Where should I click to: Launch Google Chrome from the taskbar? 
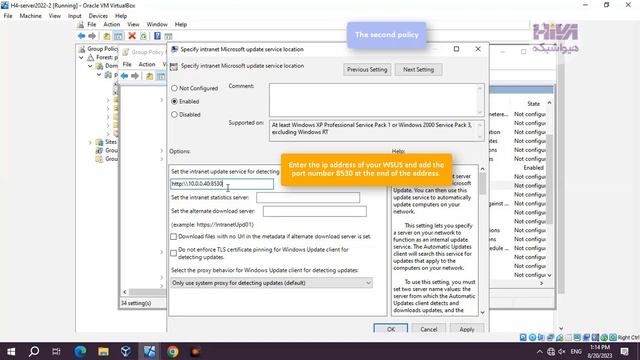(173, 351)
